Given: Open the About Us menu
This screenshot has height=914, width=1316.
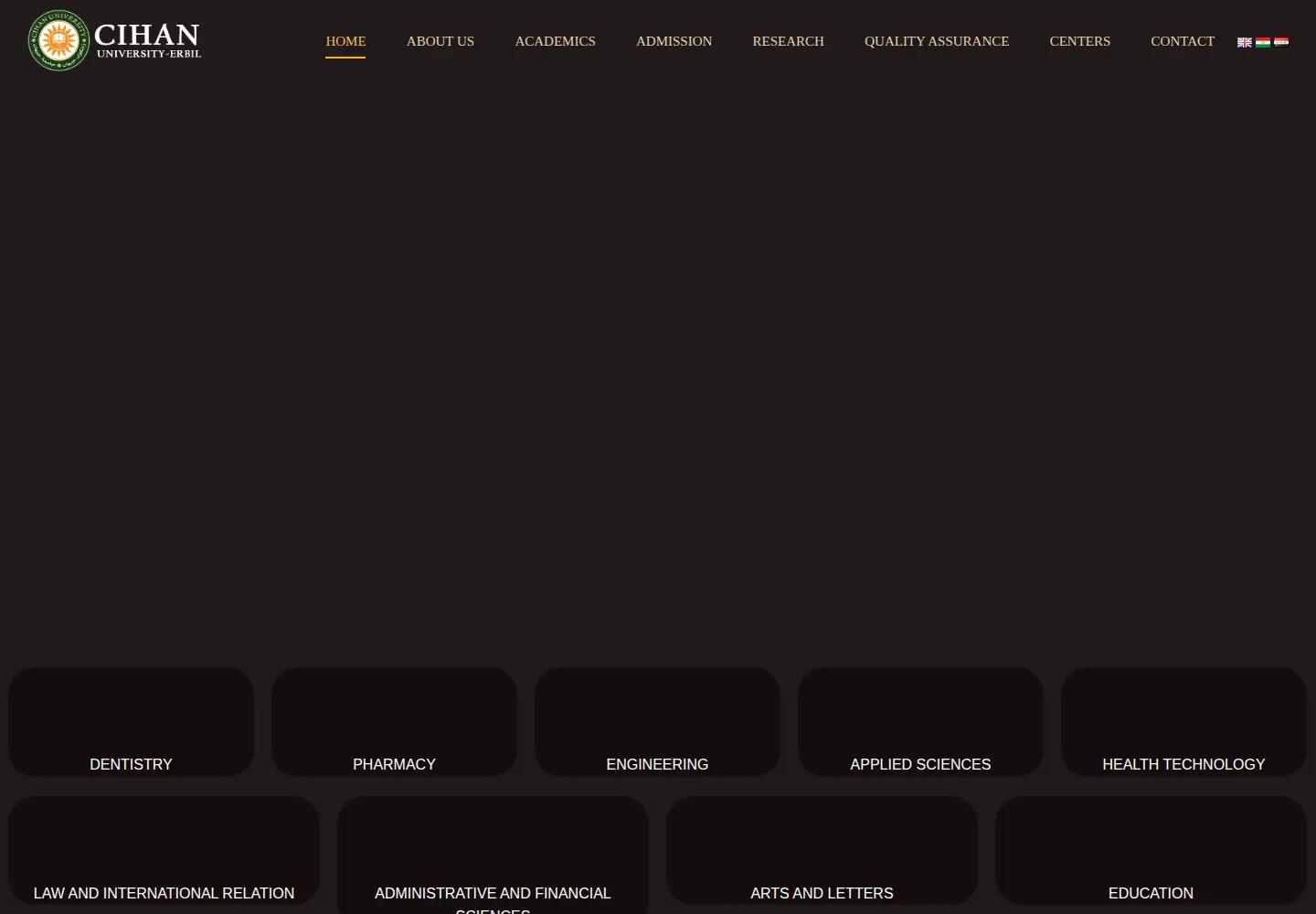Looking at the screenshot, I should click(x=440, y=41).
